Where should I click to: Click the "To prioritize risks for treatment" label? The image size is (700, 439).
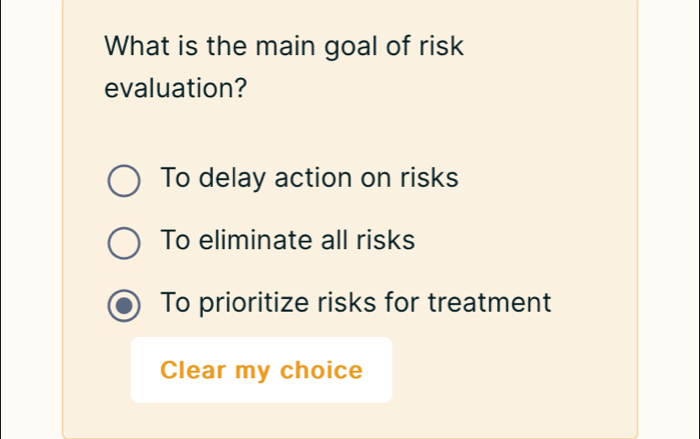pyautogui.click(x=355, y=302)
